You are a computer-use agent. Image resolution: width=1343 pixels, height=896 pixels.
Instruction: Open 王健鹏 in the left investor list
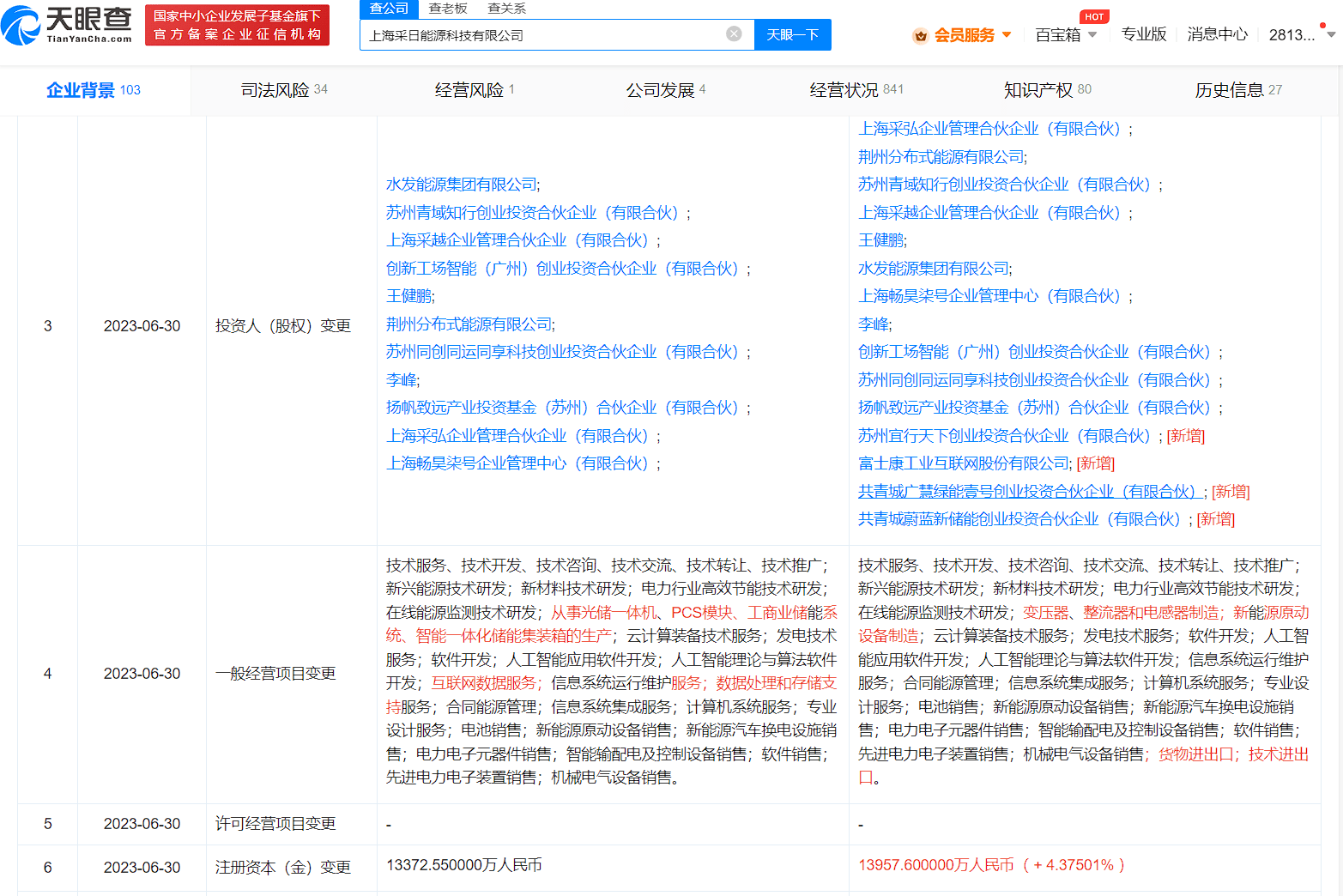tap(408, 296)
